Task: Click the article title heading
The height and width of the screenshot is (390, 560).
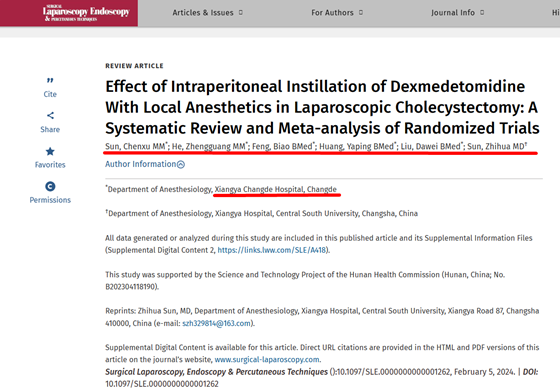Action: pyautogui.click(x=322, y=107)
